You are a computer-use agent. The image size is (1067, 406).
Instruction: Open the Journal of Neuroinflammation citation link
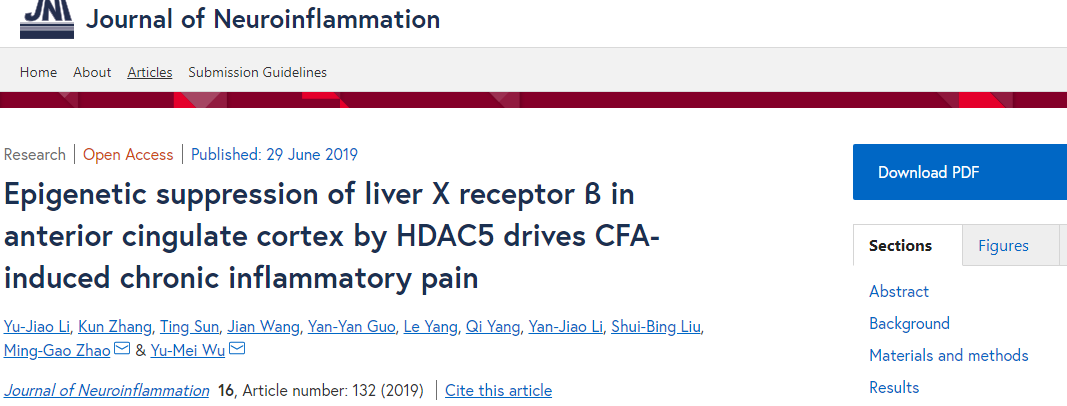(x=106, y=390)
